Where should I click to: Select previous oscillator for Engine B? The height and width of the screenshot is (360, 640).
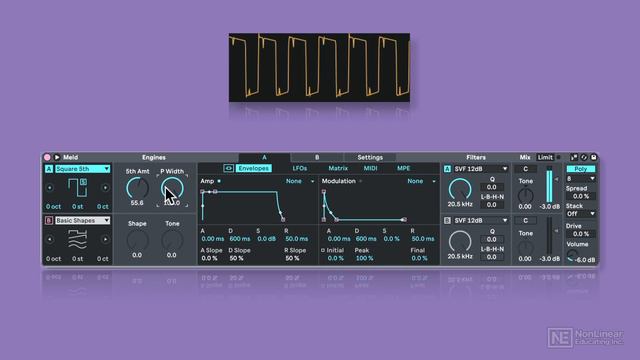(50, 240)
